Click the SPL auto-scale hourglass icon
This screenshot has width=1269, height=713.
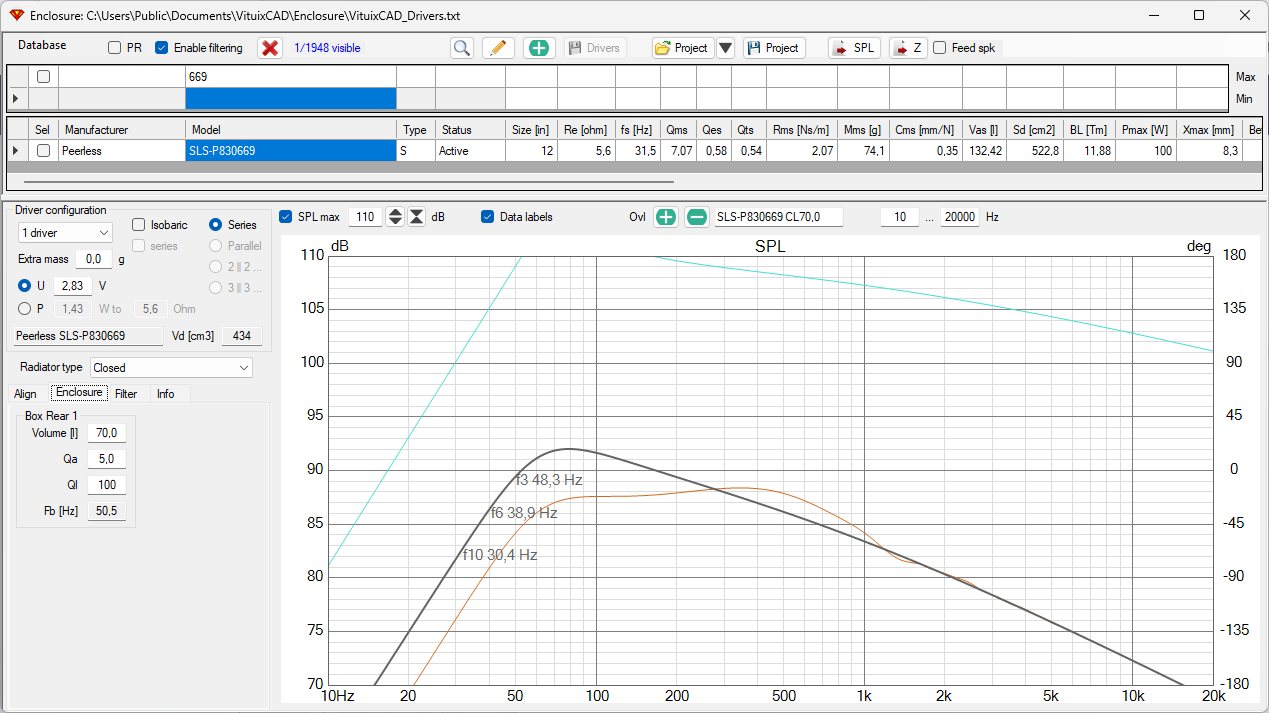point(416,217)
